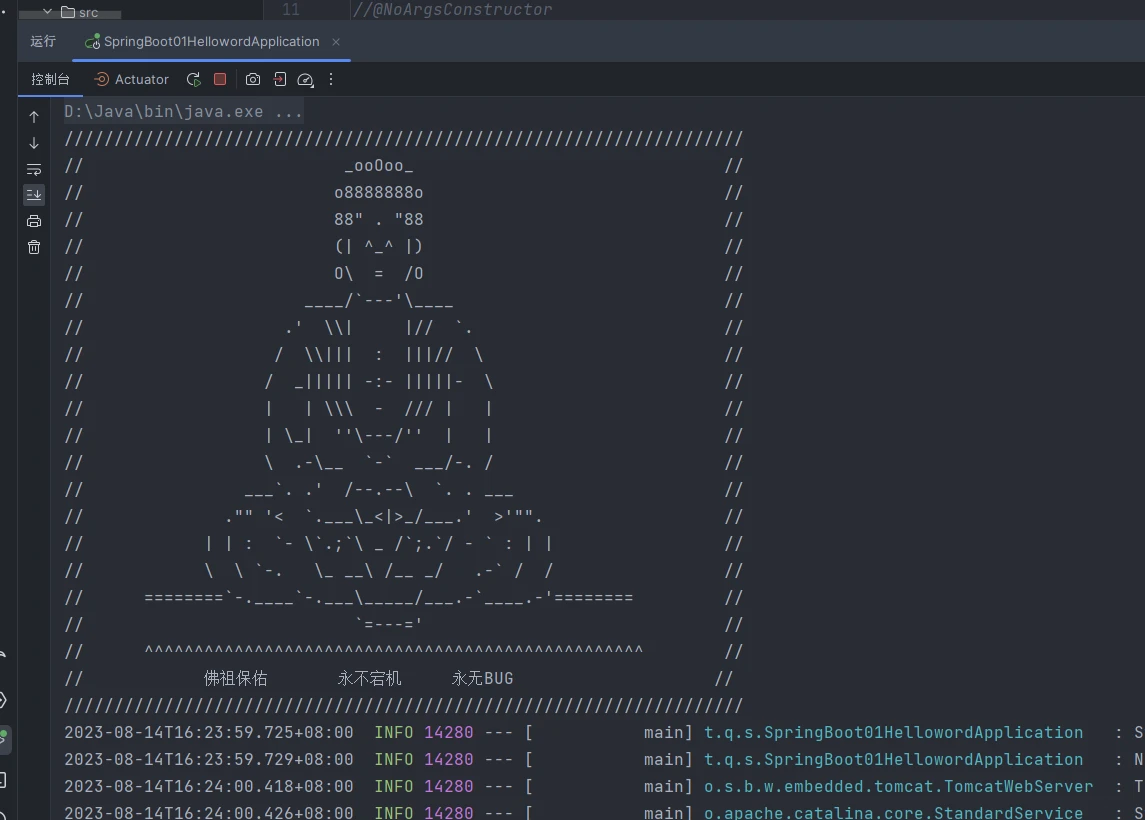Click the 运行 tool window label
The image size is (1145, 820).
point(43,42)
